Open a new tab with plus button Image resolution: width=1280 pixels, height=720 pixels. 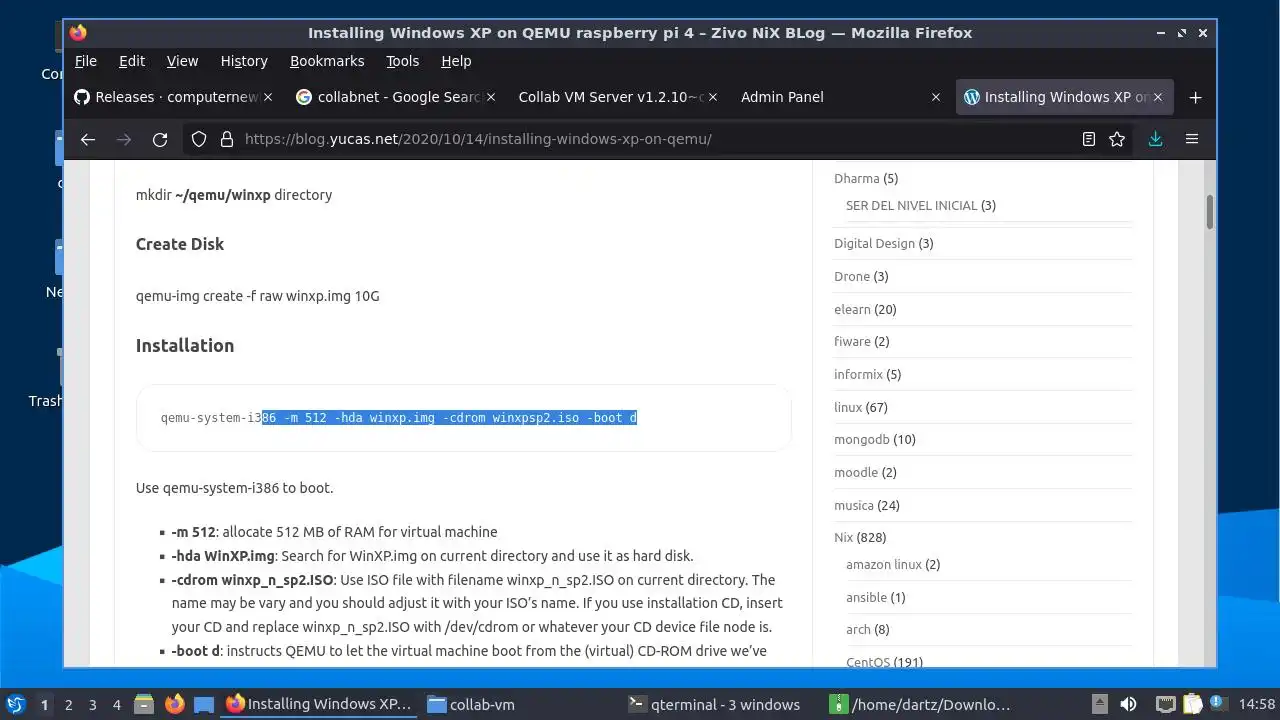[x=1195, y=97]
